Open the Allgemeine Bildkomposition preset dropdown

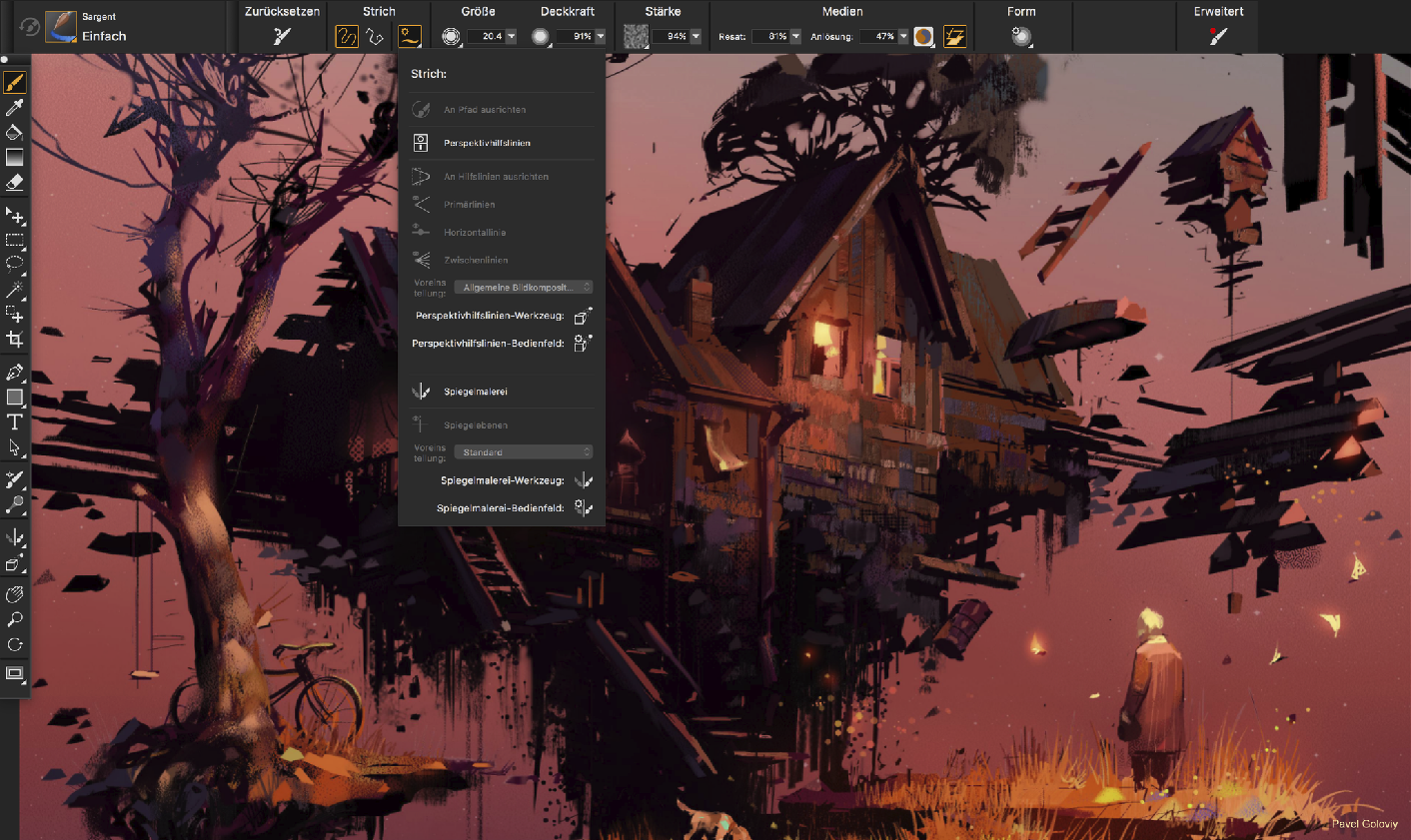coord(524,288)
